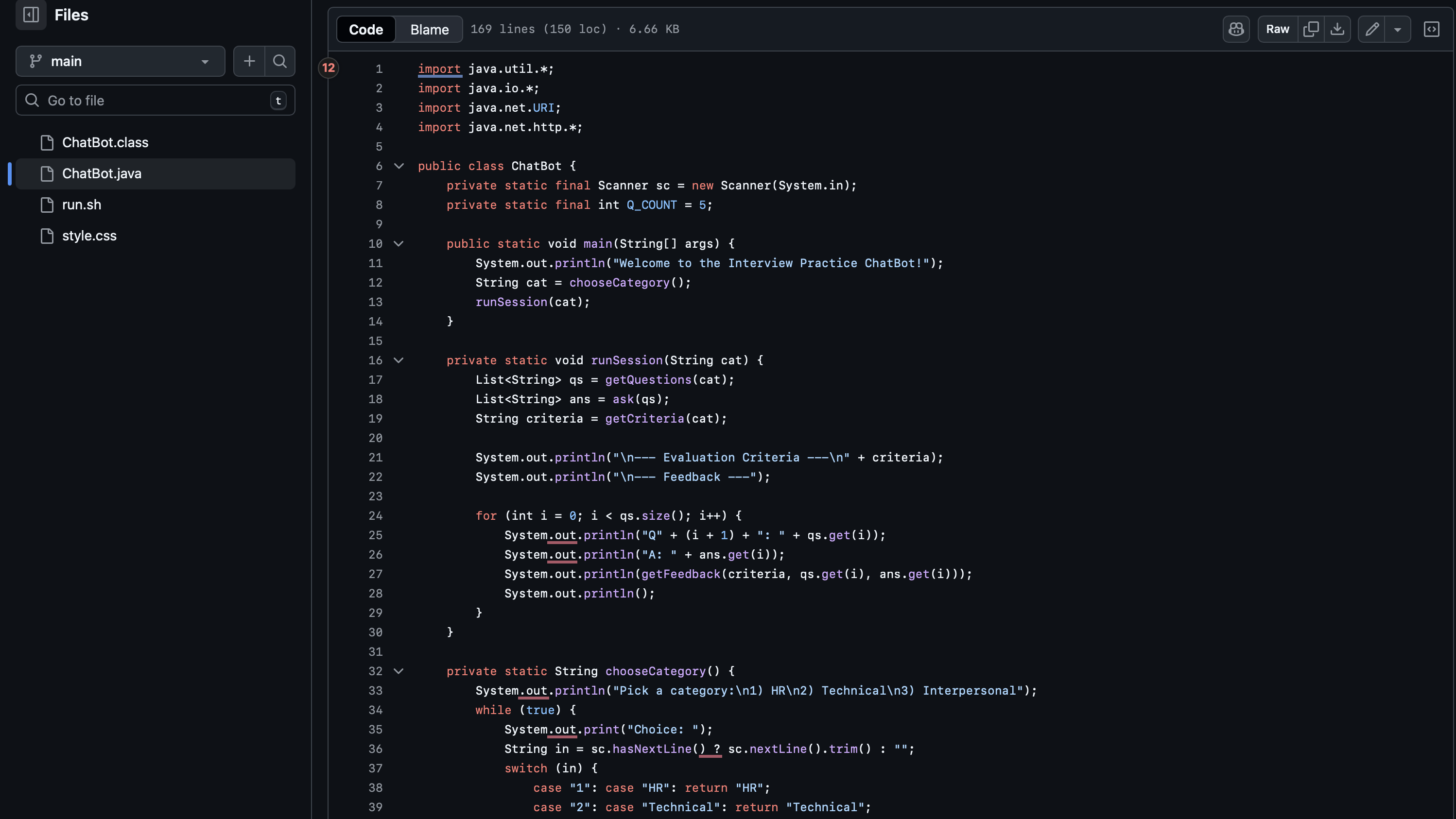Collapse main method at line 10

(x=399, y=243)
